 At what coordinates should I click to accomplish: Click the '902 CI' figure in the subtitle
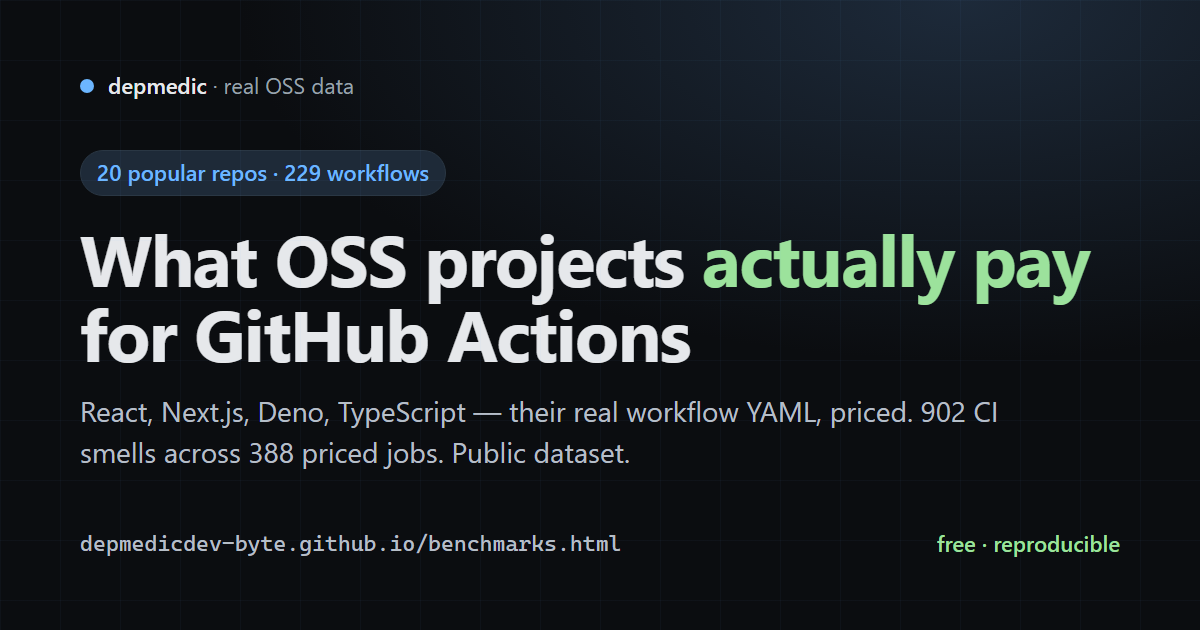click(958, 413)
